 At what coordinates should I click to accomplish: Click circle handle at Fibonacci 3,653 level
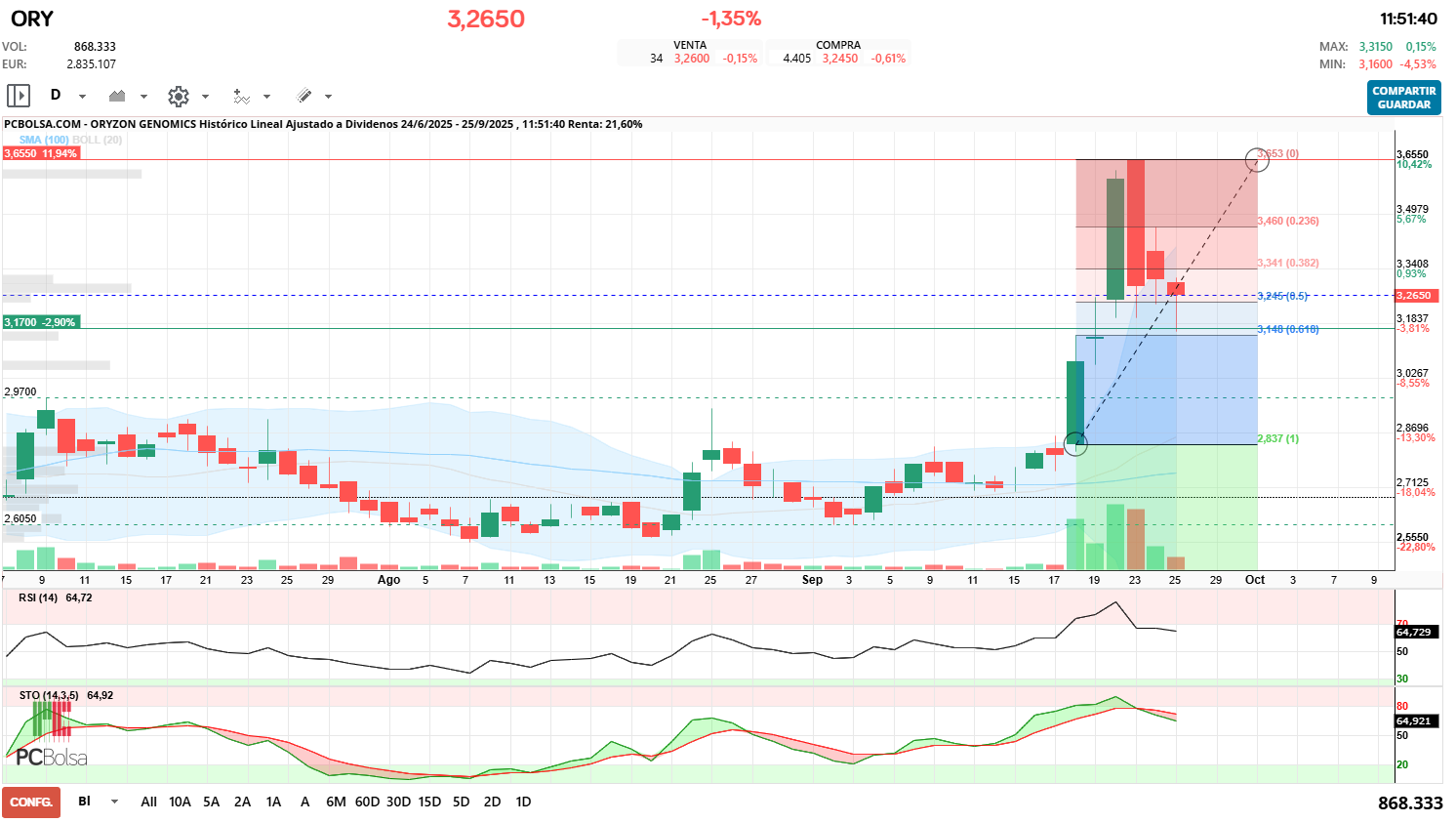pyautogui.click(x=1257, y=160)
